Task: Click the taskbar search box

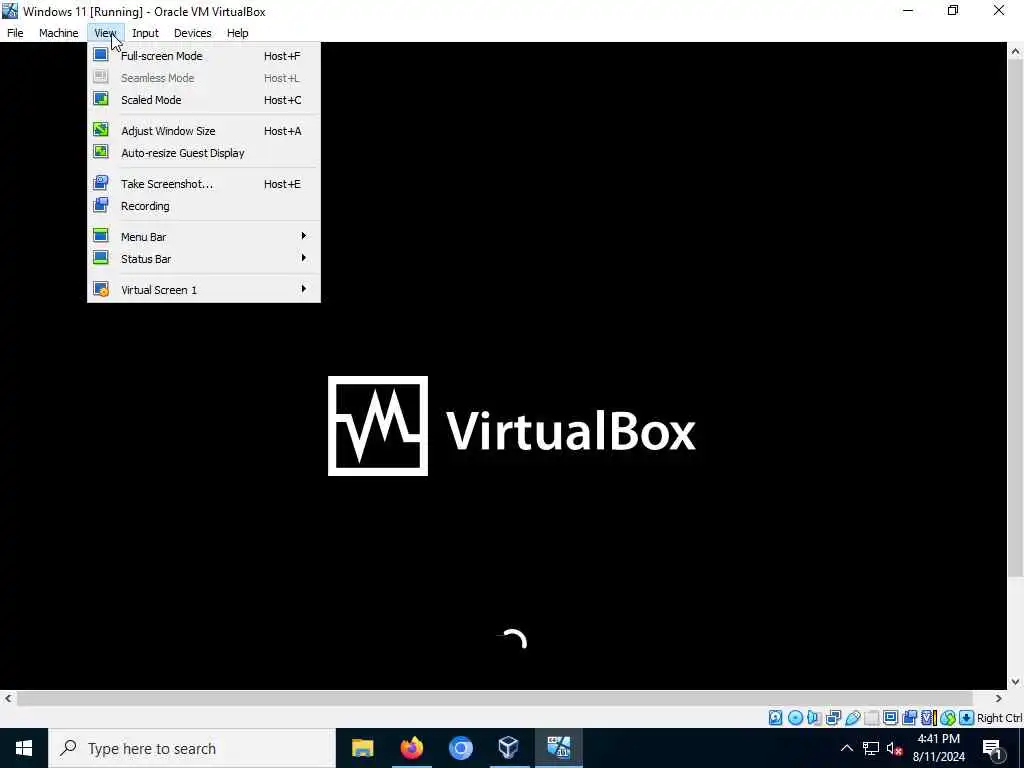Action: click(x=192, y=748)
